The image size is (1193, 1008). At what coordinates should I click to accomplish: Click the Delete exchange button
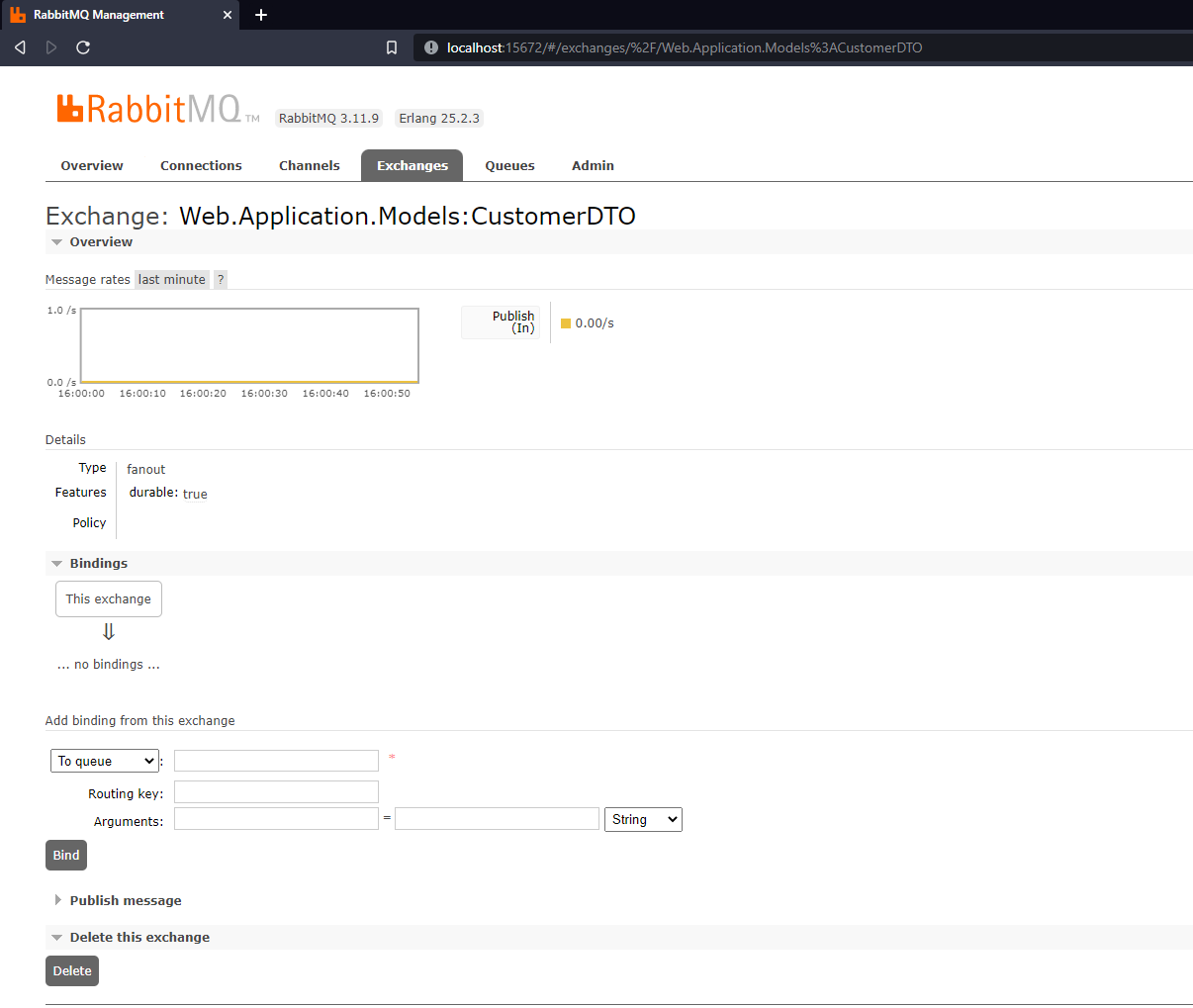[72, 971]
